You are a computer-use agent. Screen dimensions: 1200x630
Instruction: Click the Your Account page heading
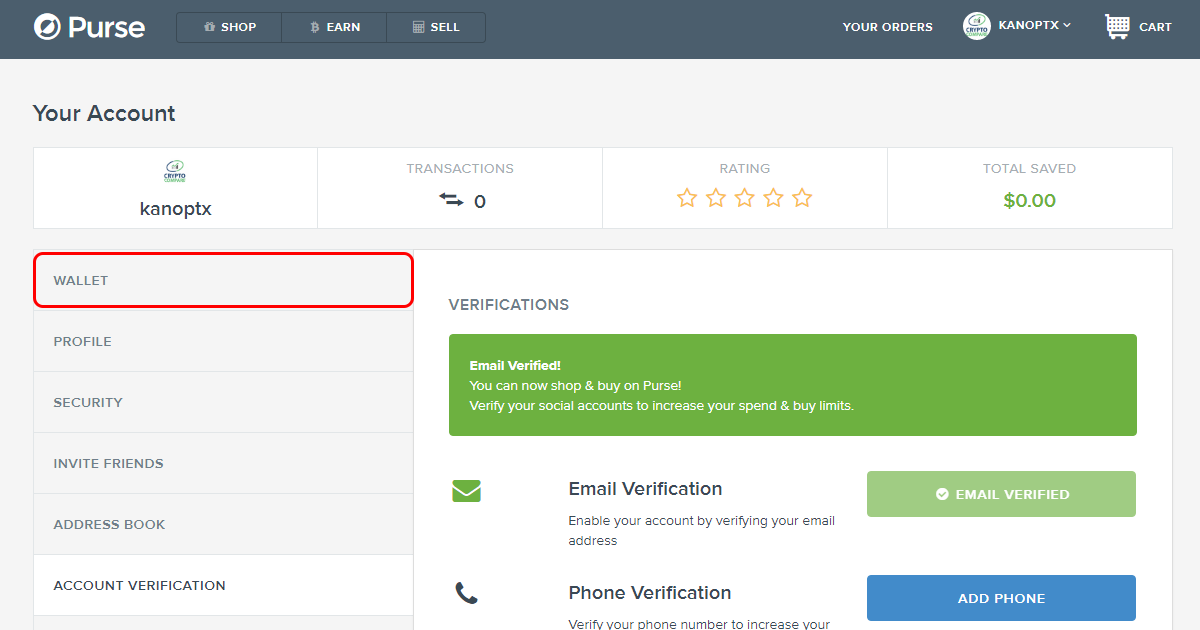[x=104, y=113]
